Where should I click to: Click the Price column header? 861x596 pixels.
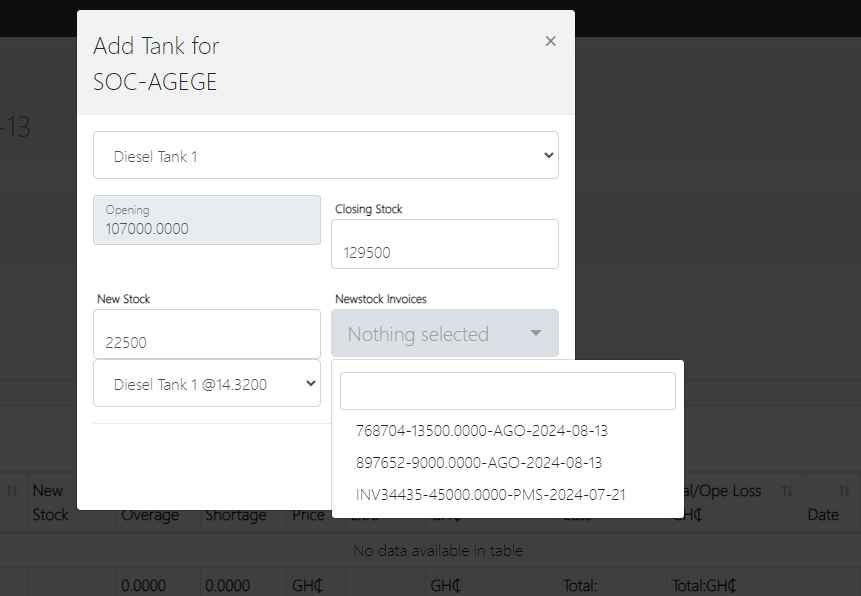(308, 514)
